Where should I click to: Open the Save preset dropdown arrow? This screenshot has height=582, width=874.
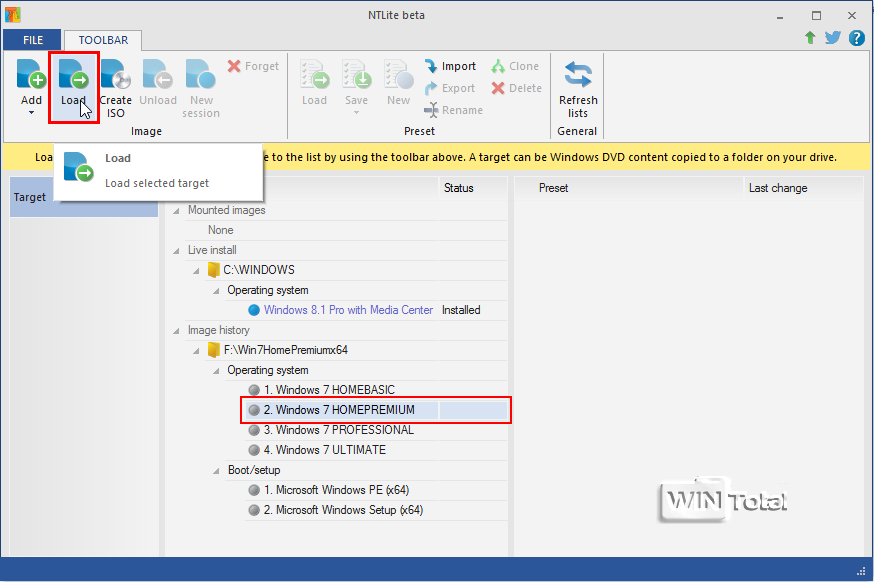tap(356, 113)
